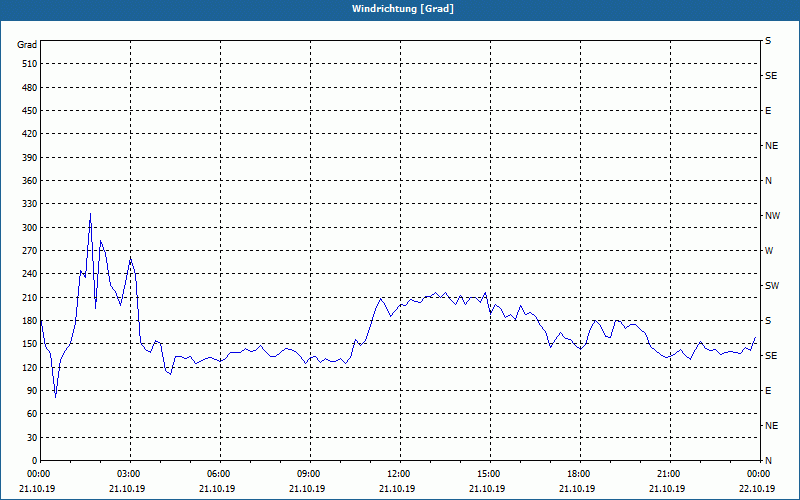Select the 330 y-axis tick label
Screen dimensions: 800x500
[30, 204]
